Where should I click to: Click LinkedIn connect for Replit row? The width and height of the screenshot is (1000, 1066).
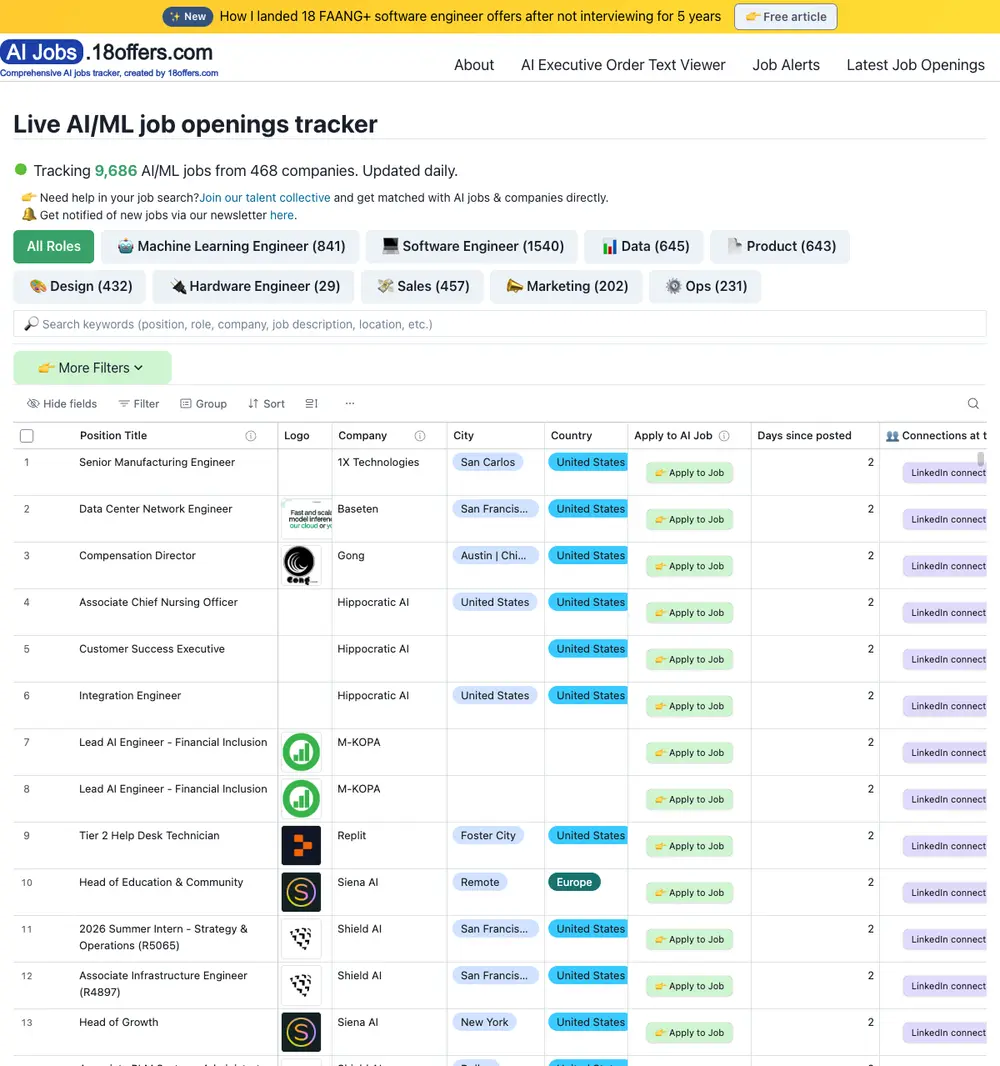[x=944, y=846]
